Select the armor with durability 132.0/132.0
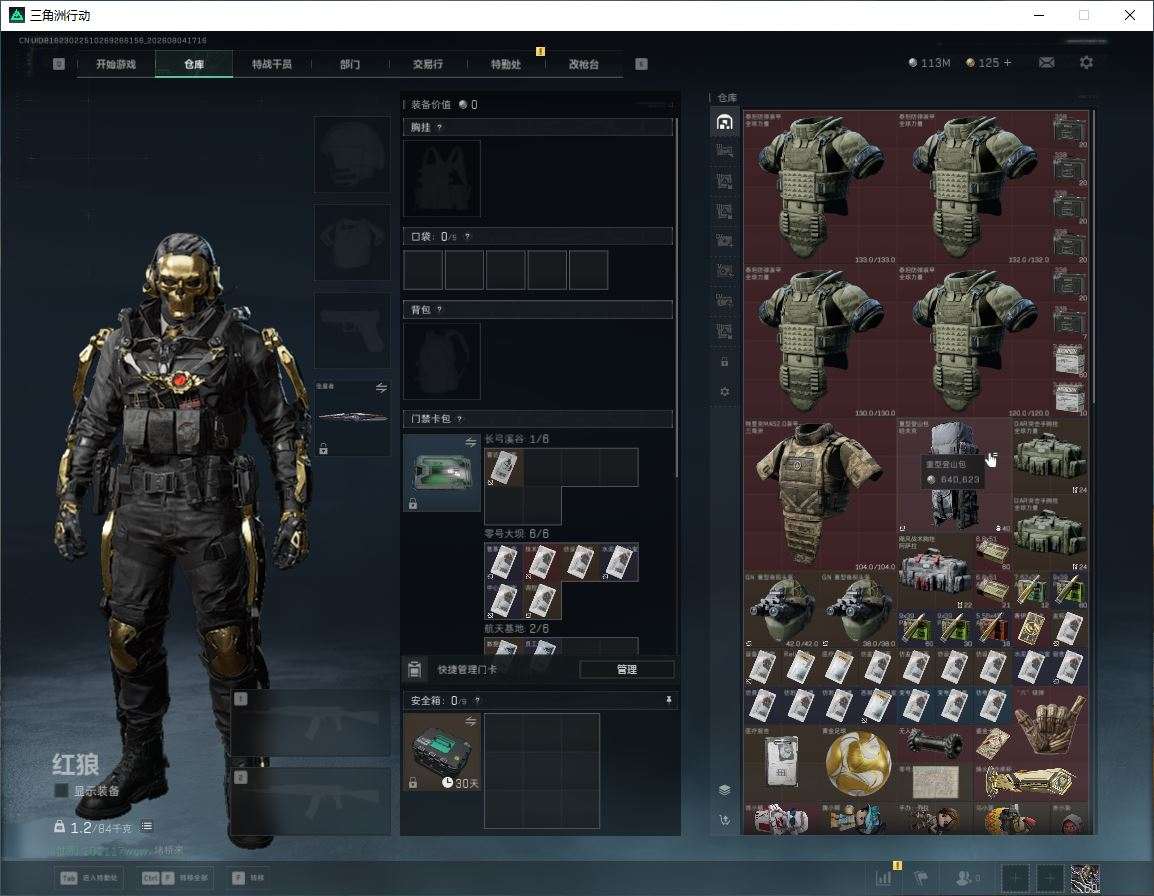 [974, 187]
